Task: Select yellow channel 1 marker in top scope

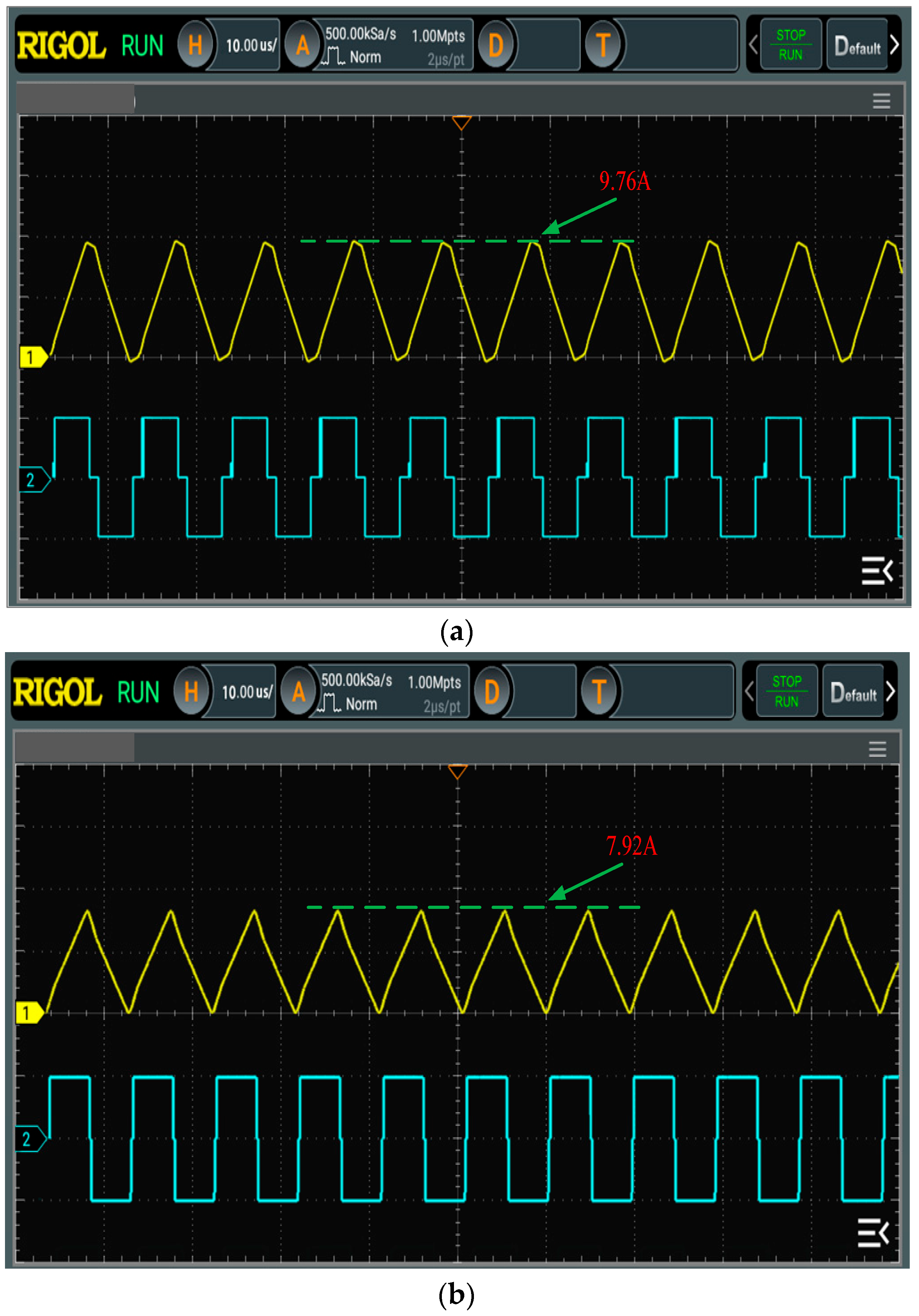Action: (32, 357)
